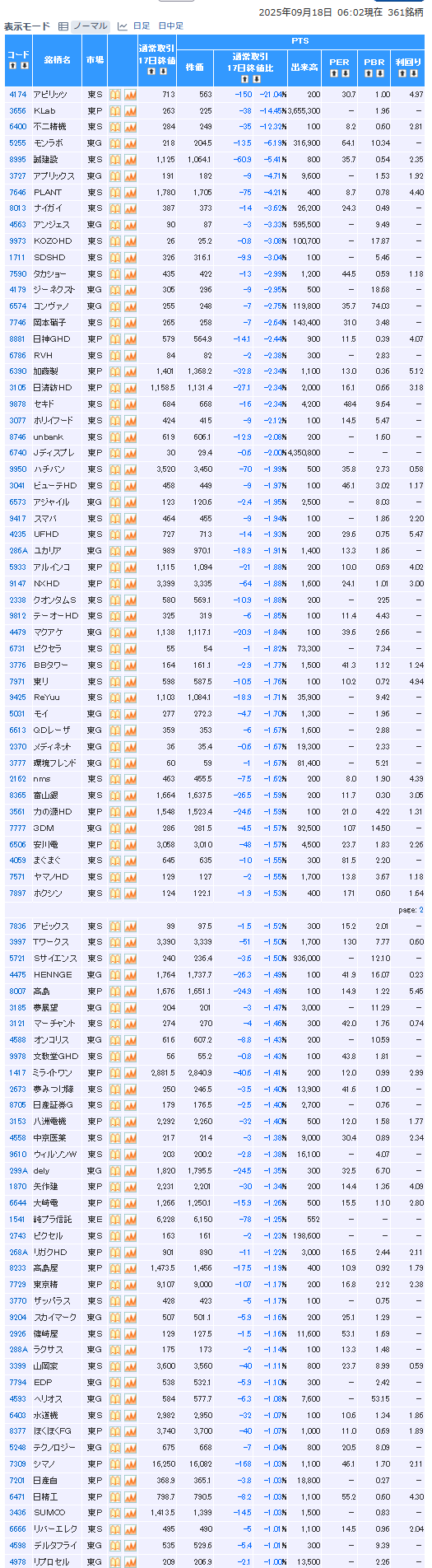
Task: Open stock code 4174 link
Action: coord(18,95)
